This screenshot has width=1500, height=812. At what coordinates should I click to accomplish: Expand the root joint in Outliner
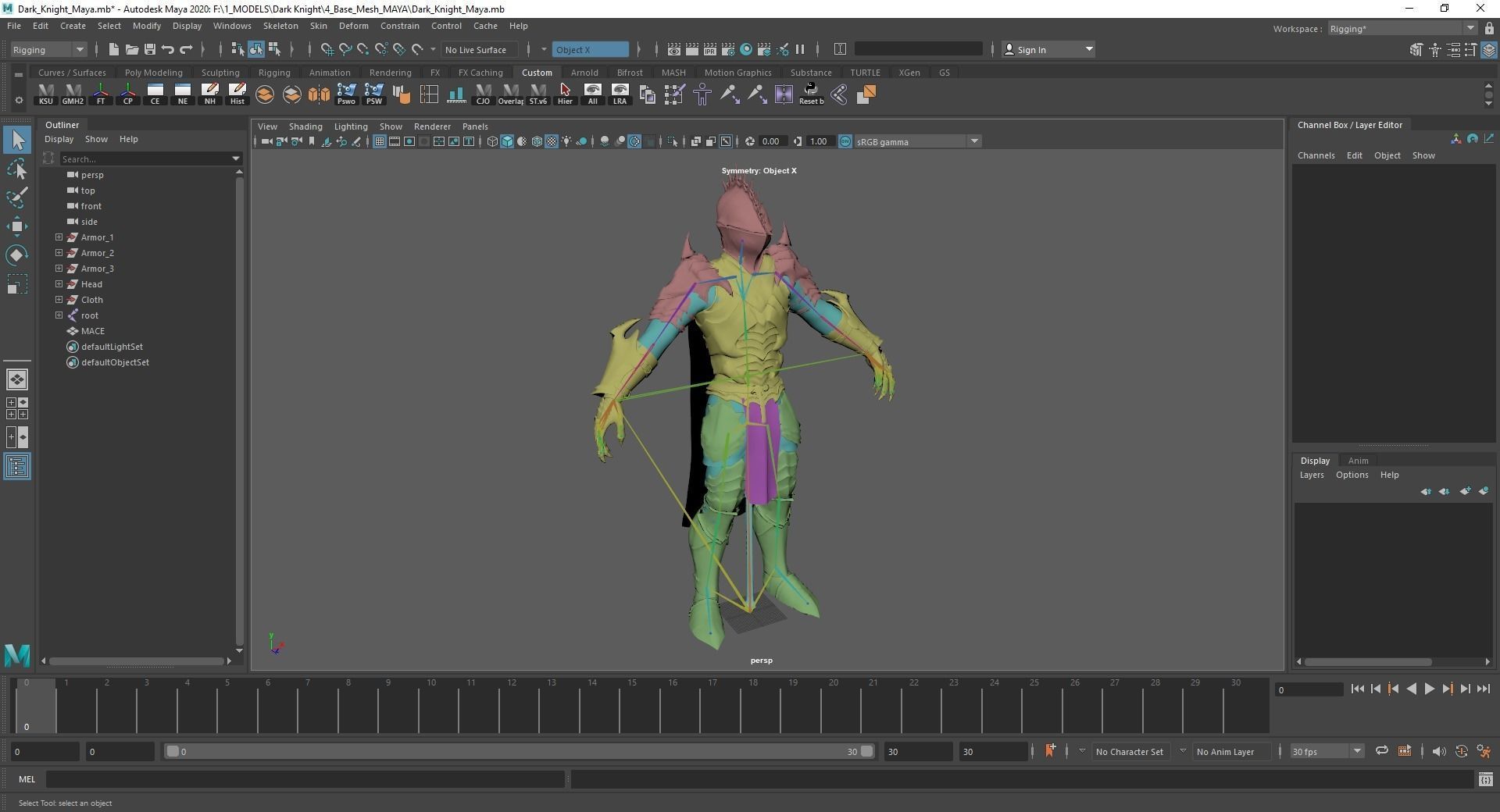[59, 315]
